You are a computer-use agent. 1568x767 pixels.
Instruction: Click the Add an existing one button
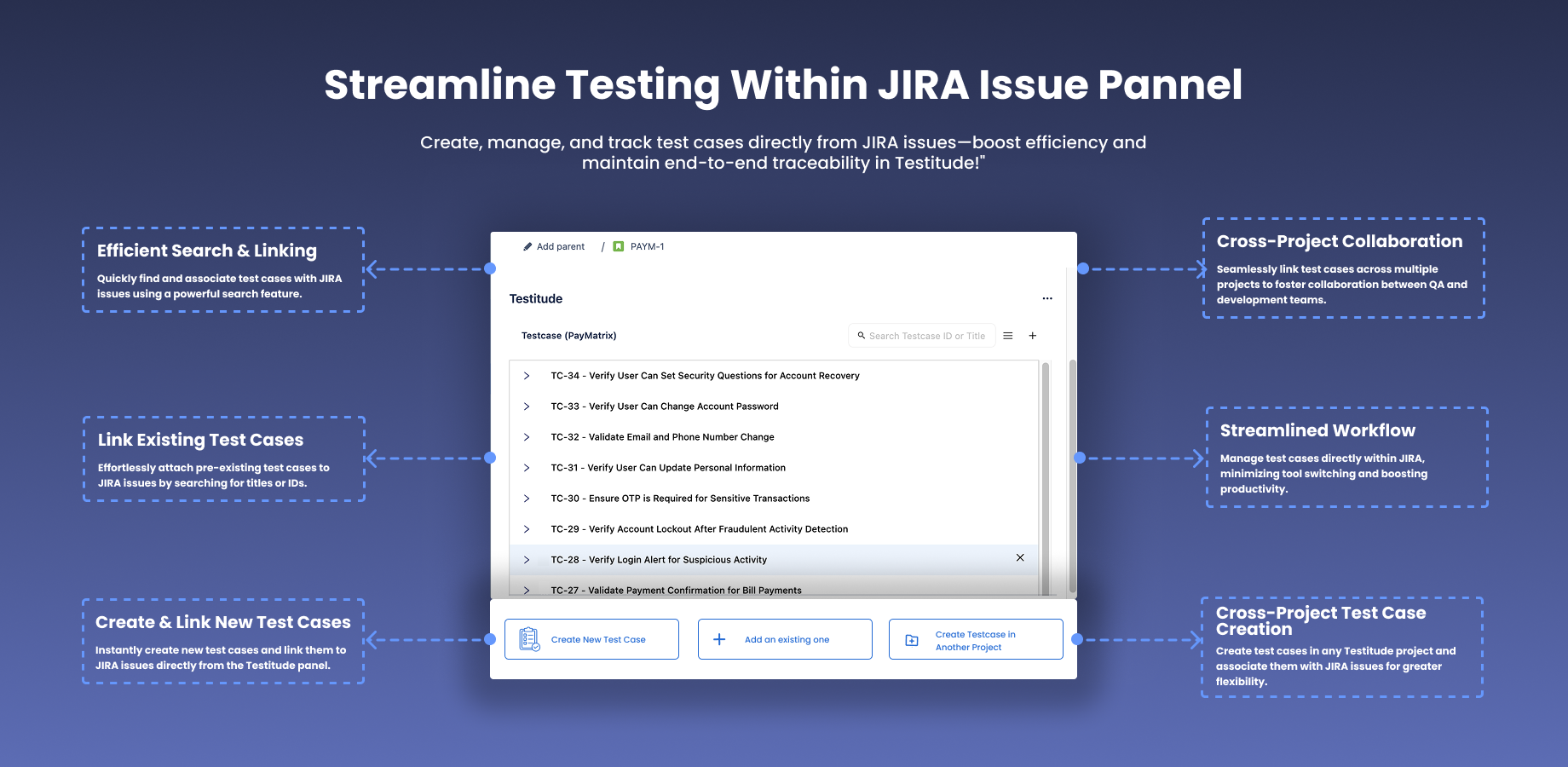tap(785, 639)
